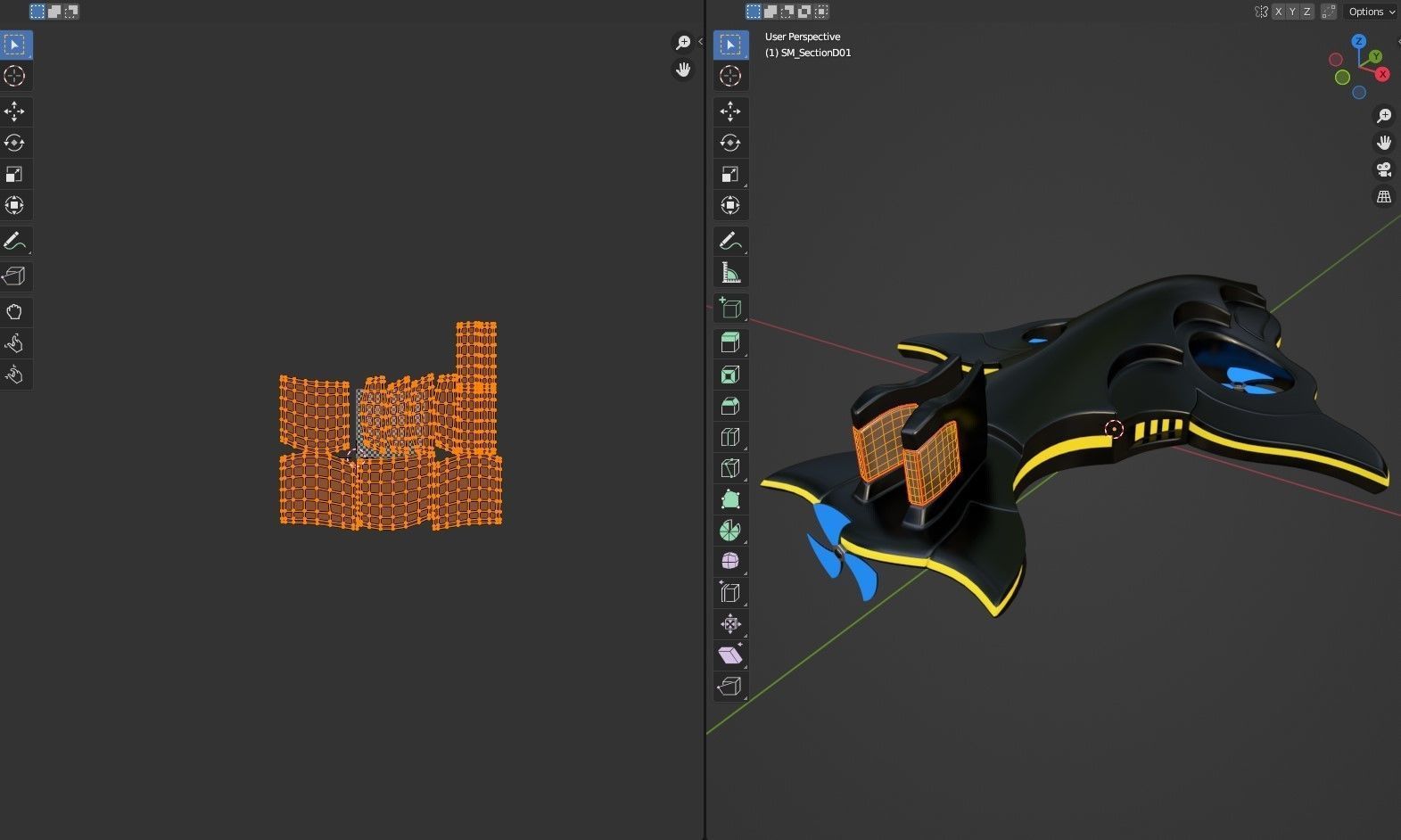
Task: Enable Subtract selection mode in 3D viewport
Action: tap(787, 12)
